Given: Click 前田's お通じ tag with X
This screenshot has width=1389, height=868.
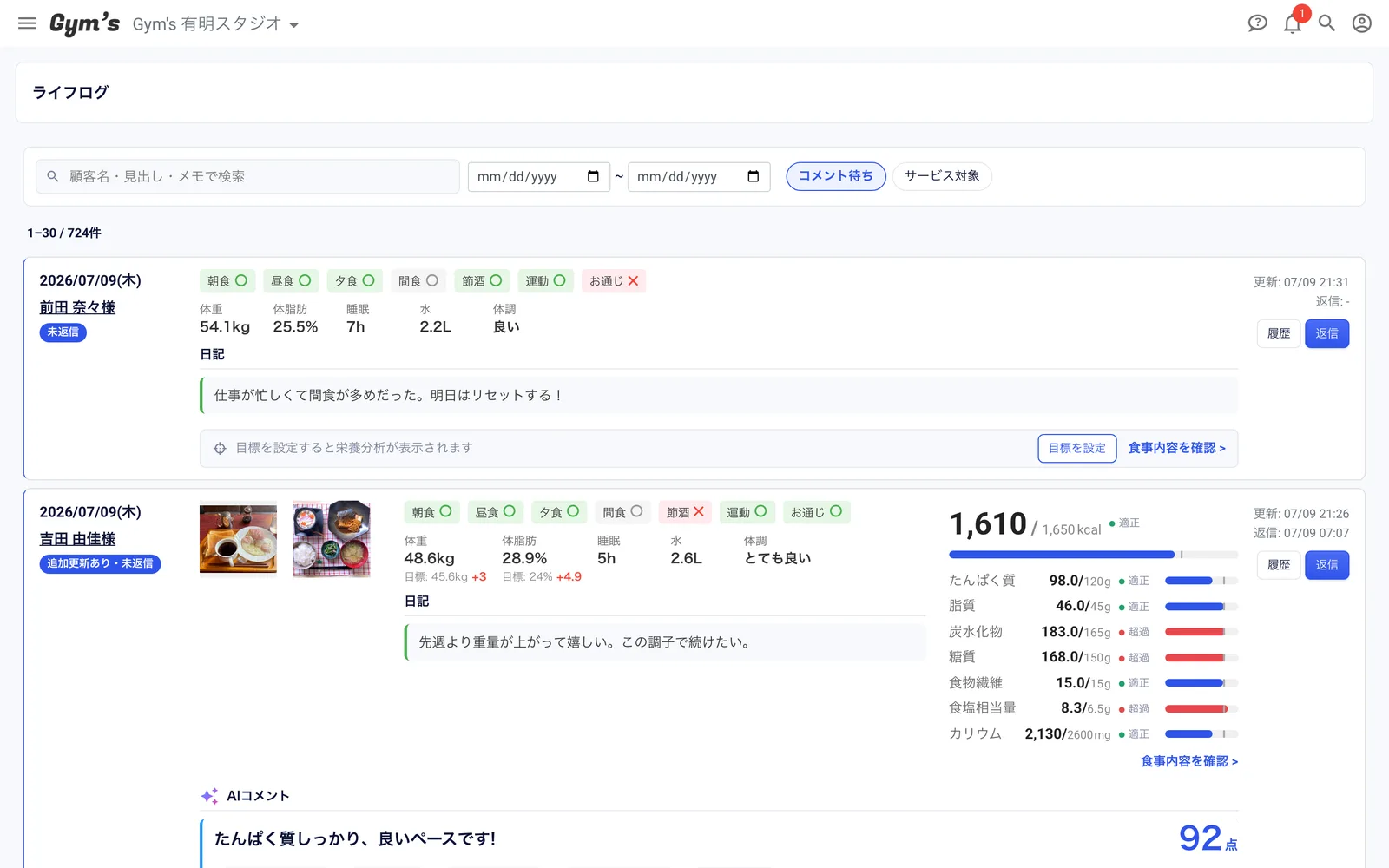Looking at the screenshot, I should pyautogui.click(x=614, y=281).
